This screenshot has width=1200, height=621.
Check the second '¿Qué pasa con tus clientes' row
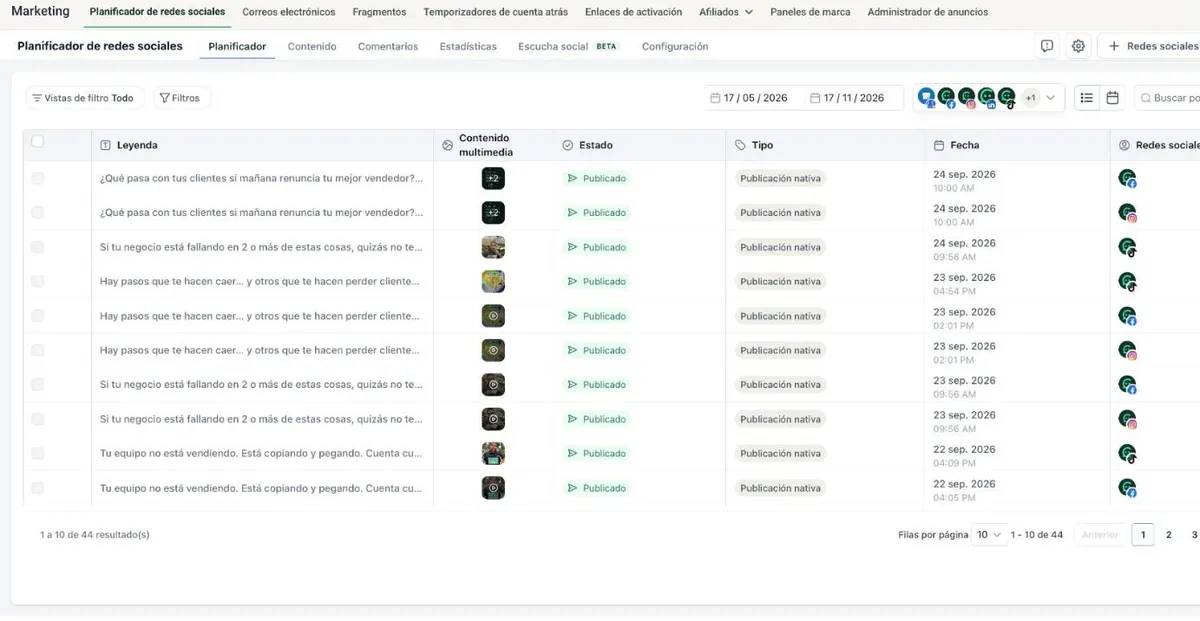[38, 212]
